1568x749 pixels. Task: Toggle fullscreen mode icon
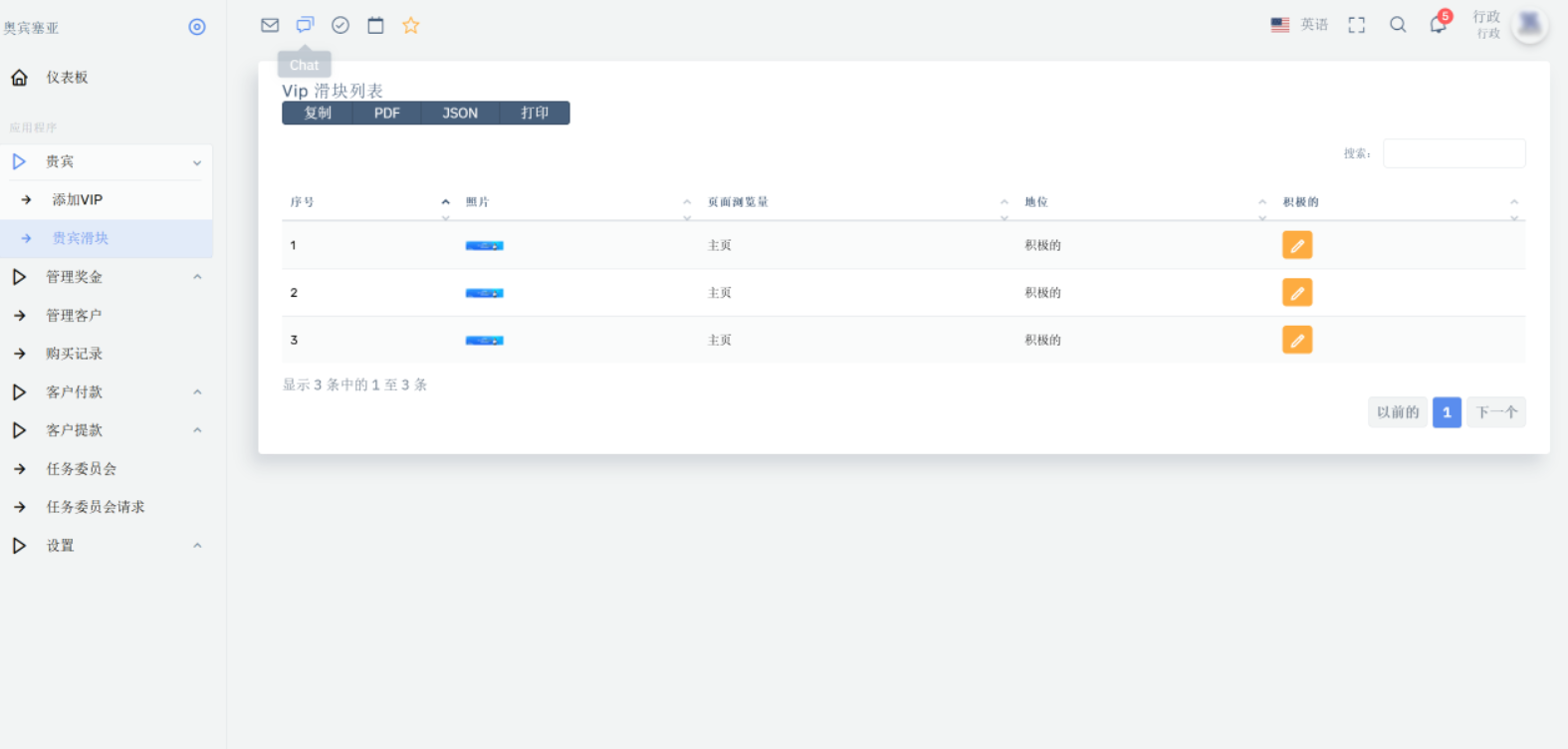point(1356,25)
